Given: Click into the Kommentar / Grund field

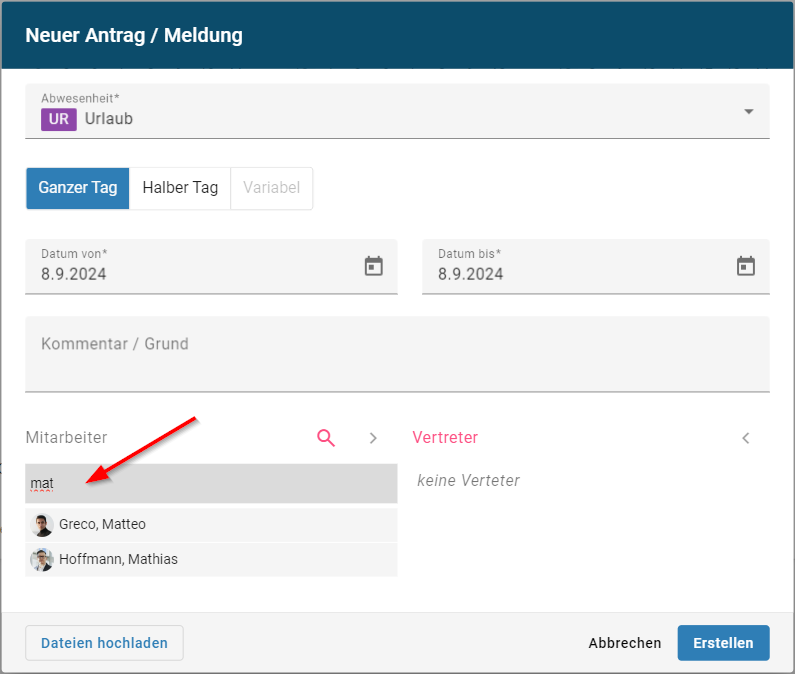Looking at the screenshot, I should coord(397,354).
